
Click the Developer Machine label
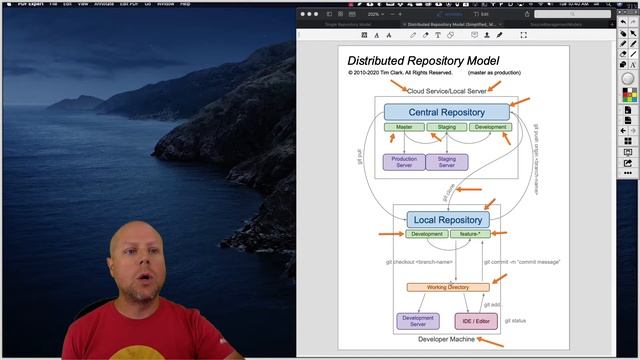[446, 339]
